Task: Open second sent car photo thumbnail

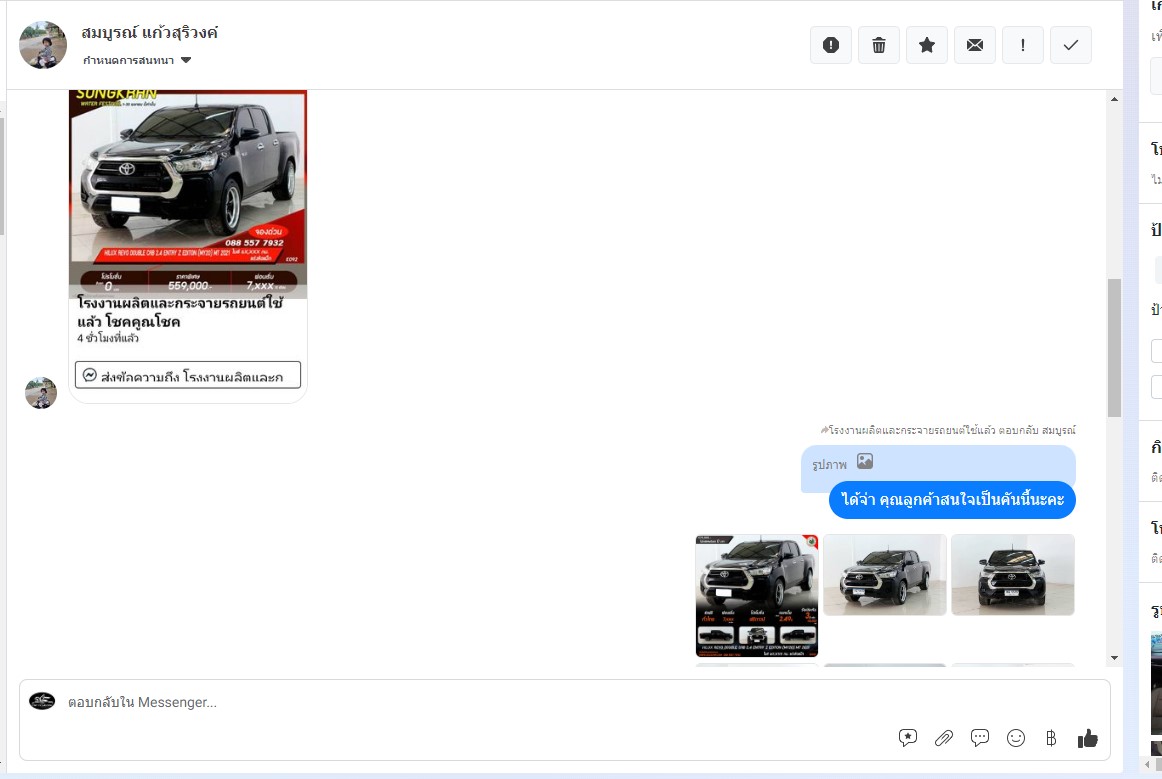Action: (885, 575)
